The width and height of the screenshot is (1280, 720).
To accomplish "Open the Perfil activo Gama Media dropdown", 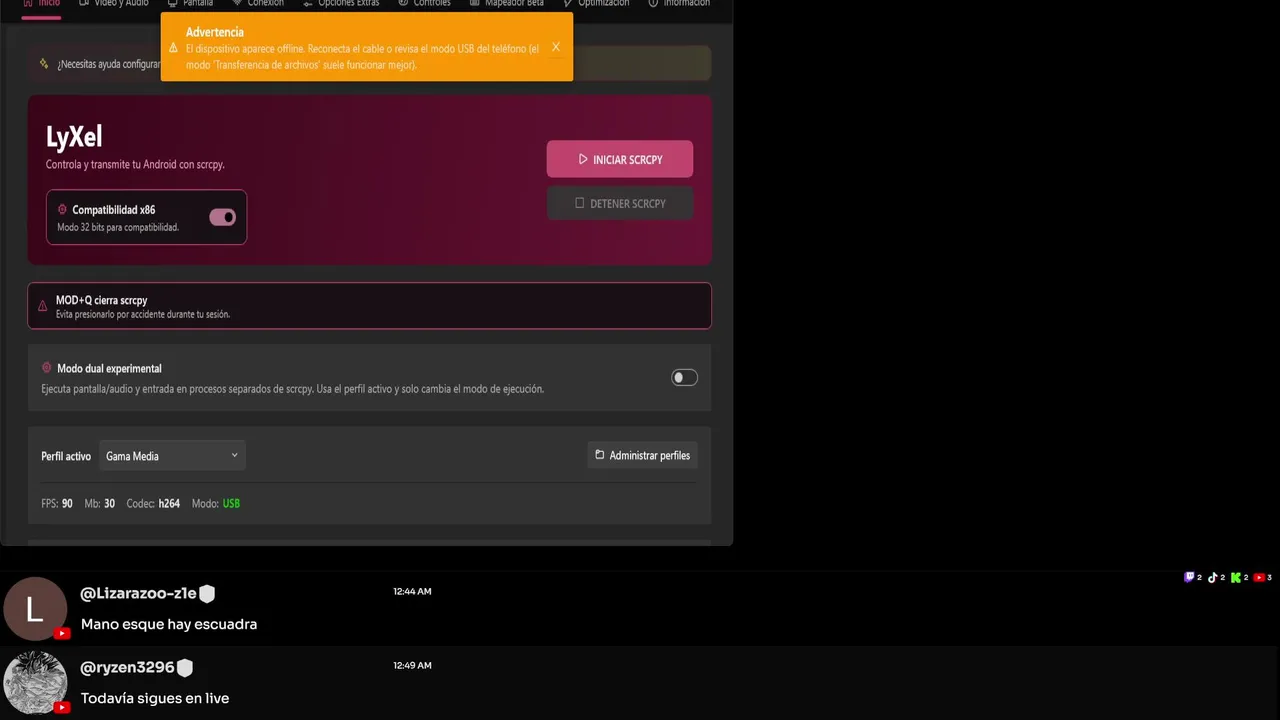I will pos(172,456).
